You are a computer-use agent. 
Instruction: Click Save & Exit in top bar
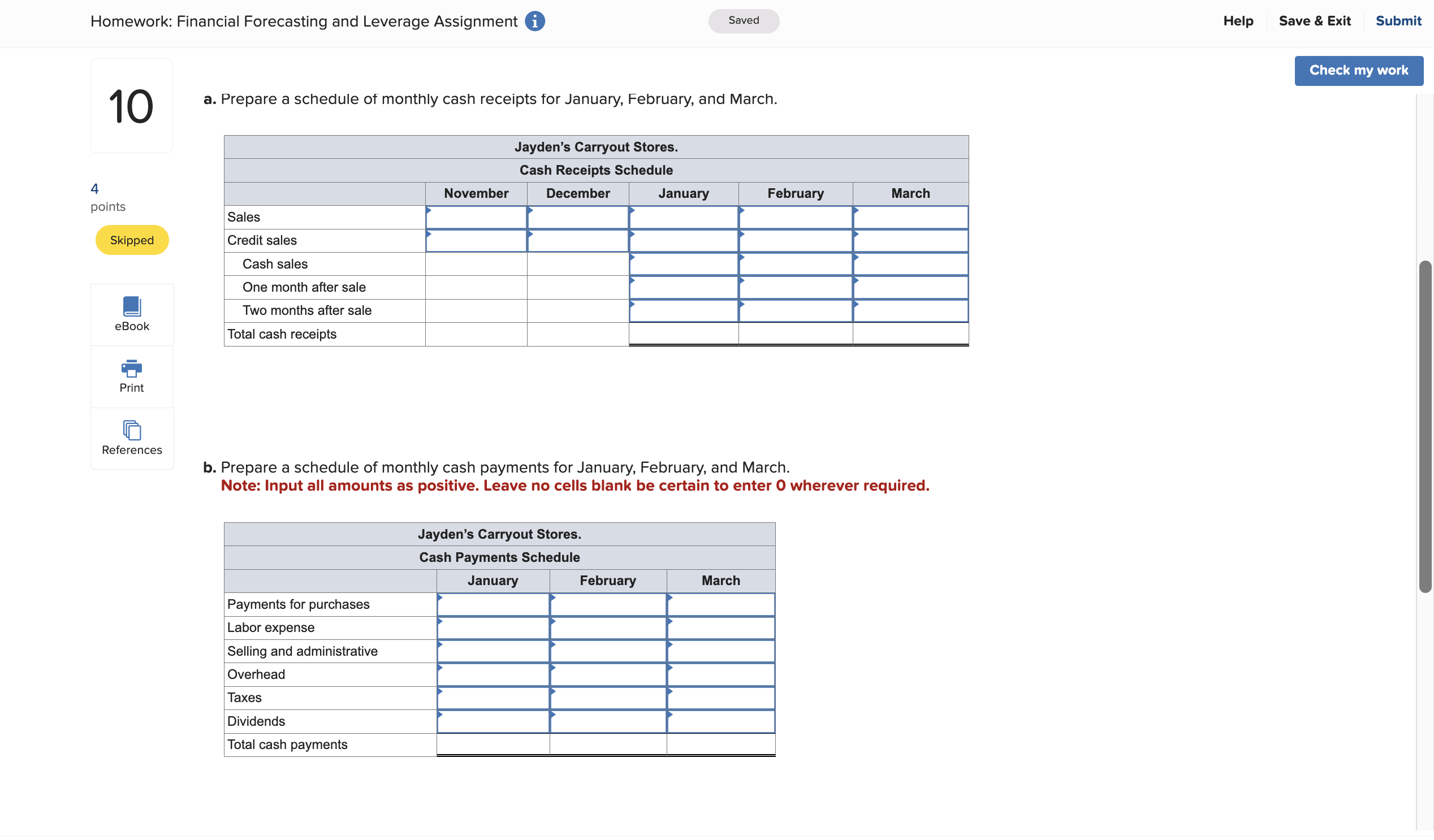point(1315,21)
